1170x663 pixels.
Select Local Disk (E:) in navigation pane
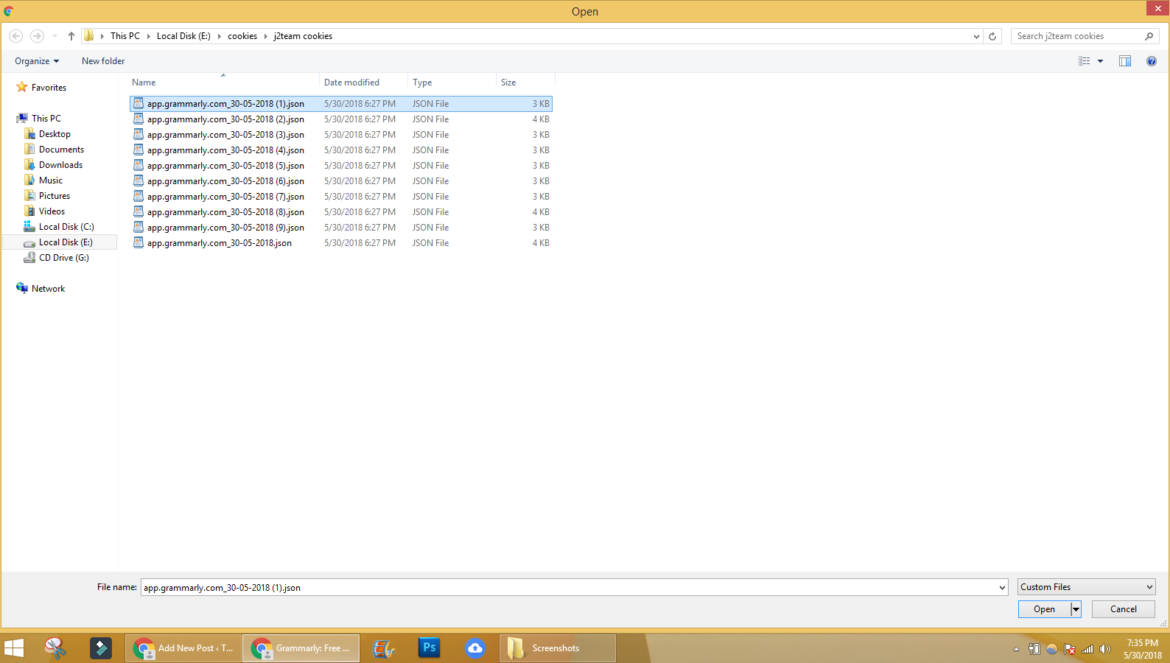coord(66,242)
